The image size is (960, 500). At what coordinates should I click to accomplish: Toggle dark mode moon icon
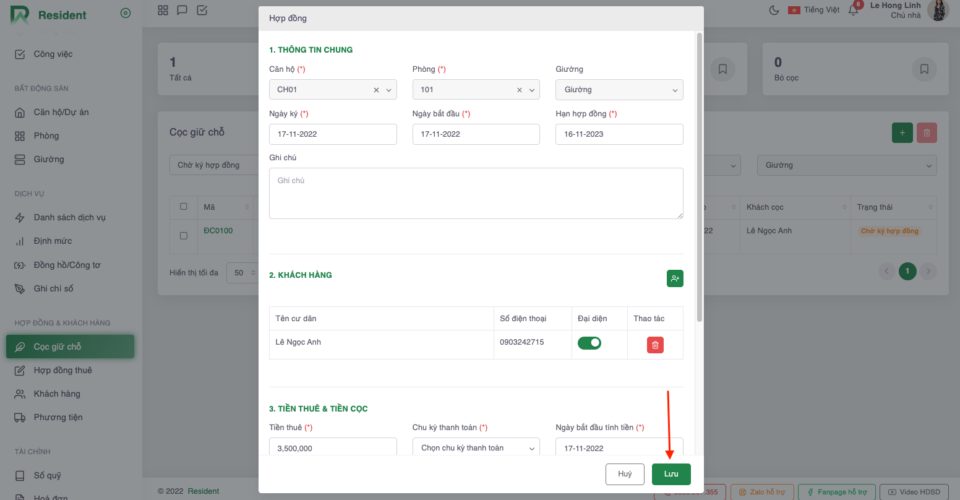773,10
